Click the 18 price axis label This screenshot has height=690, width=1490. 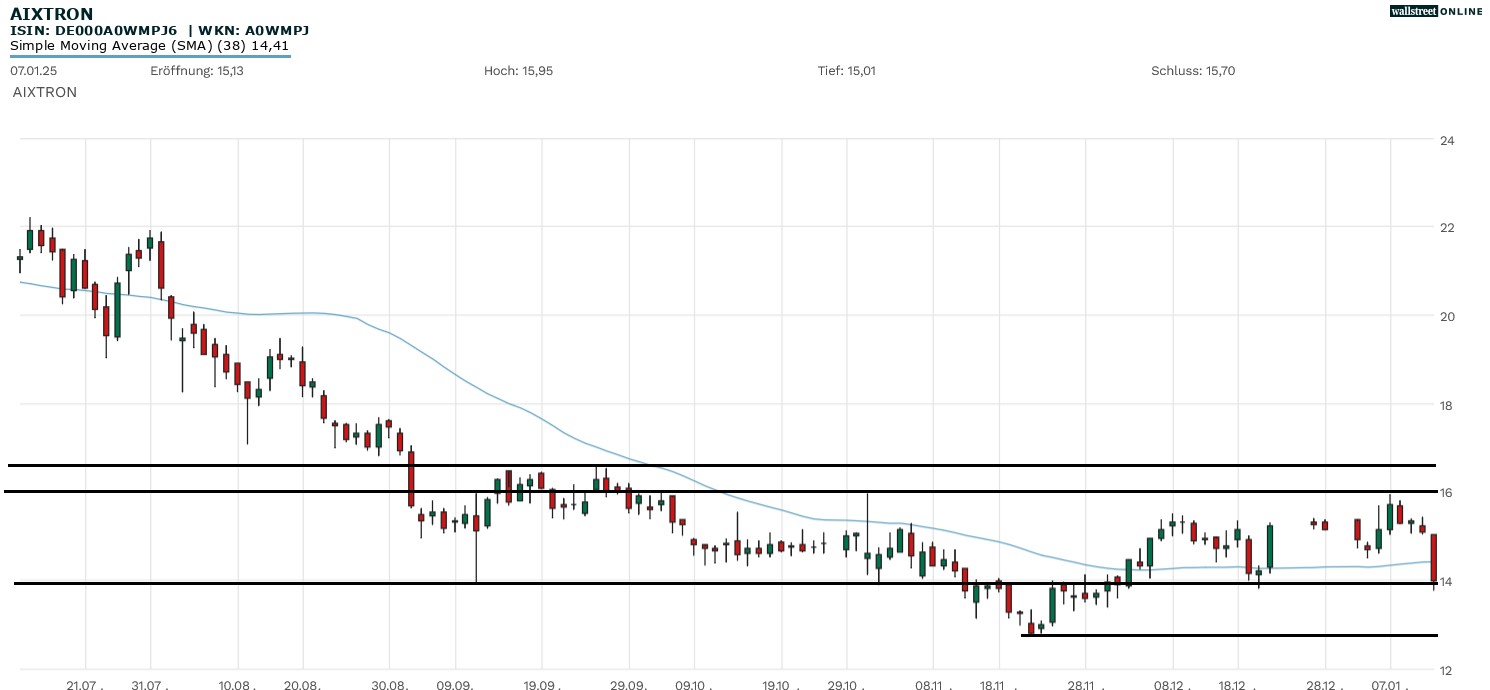click(x=1446, y=405)
